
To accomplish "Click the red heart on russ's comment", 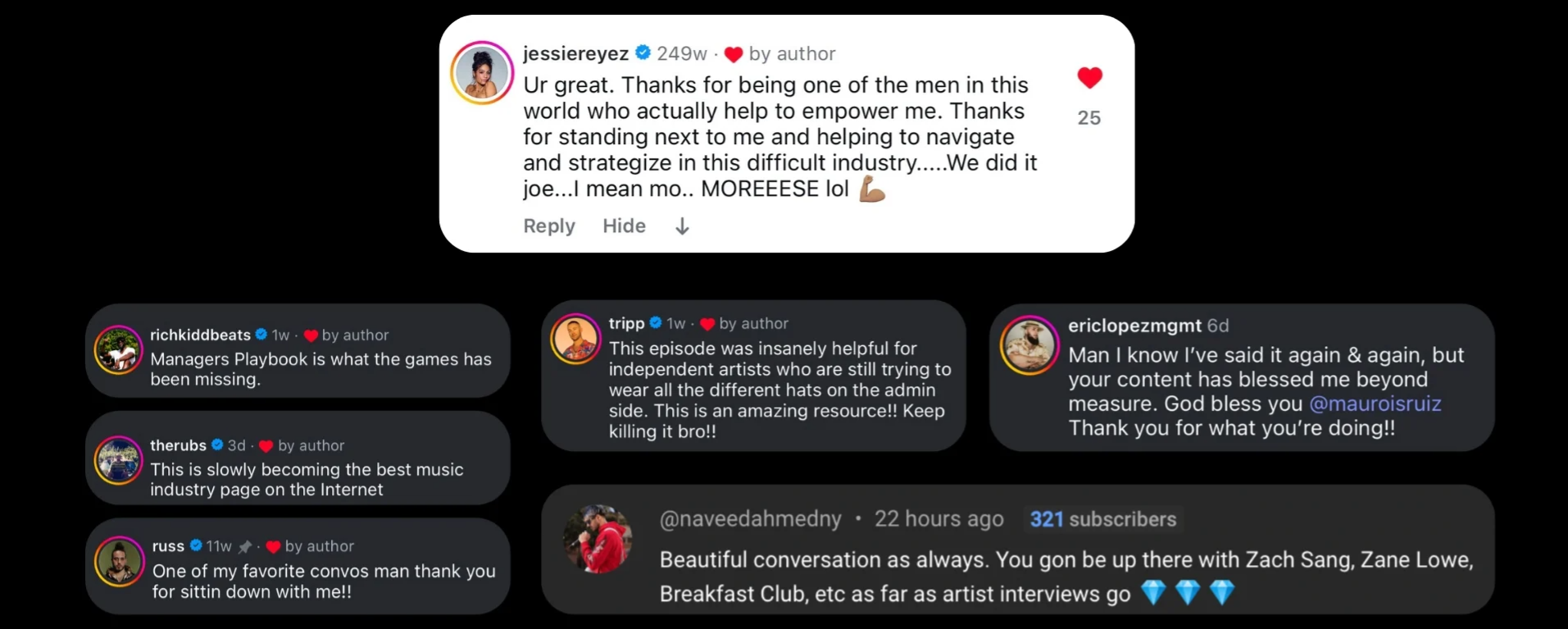I will click(274, 547).
